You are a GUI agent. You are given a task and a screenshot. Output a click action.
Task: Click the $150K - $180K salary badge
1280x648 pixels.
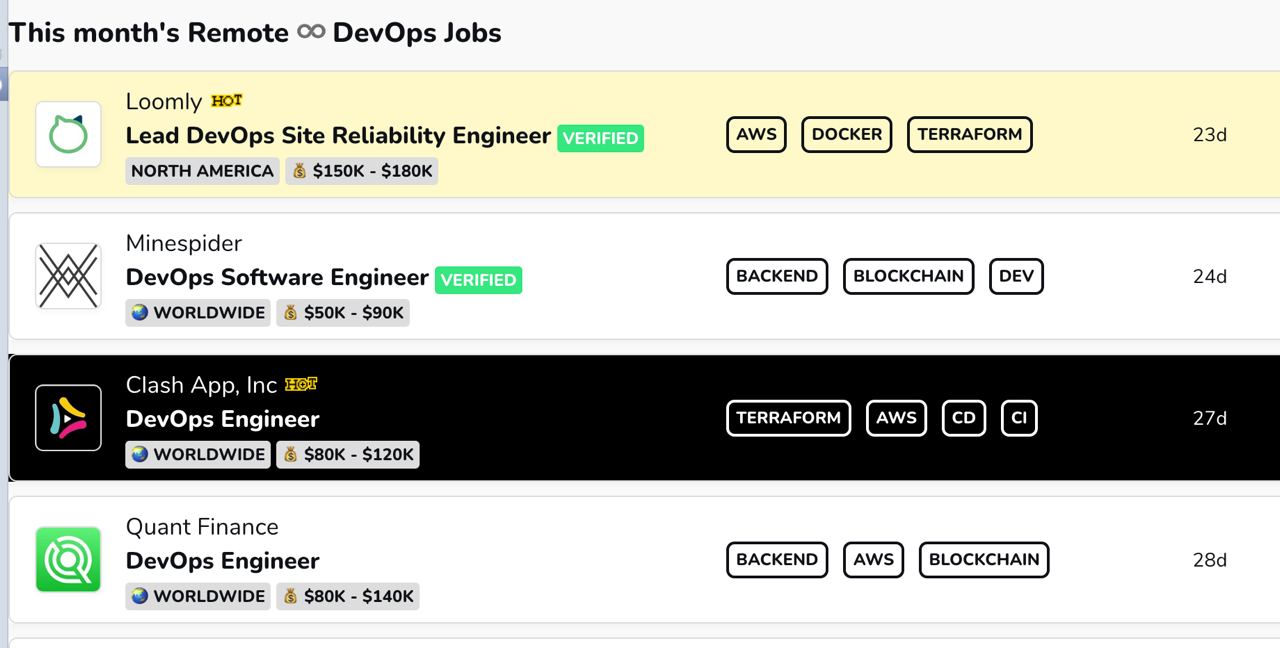tap(362, 171)
